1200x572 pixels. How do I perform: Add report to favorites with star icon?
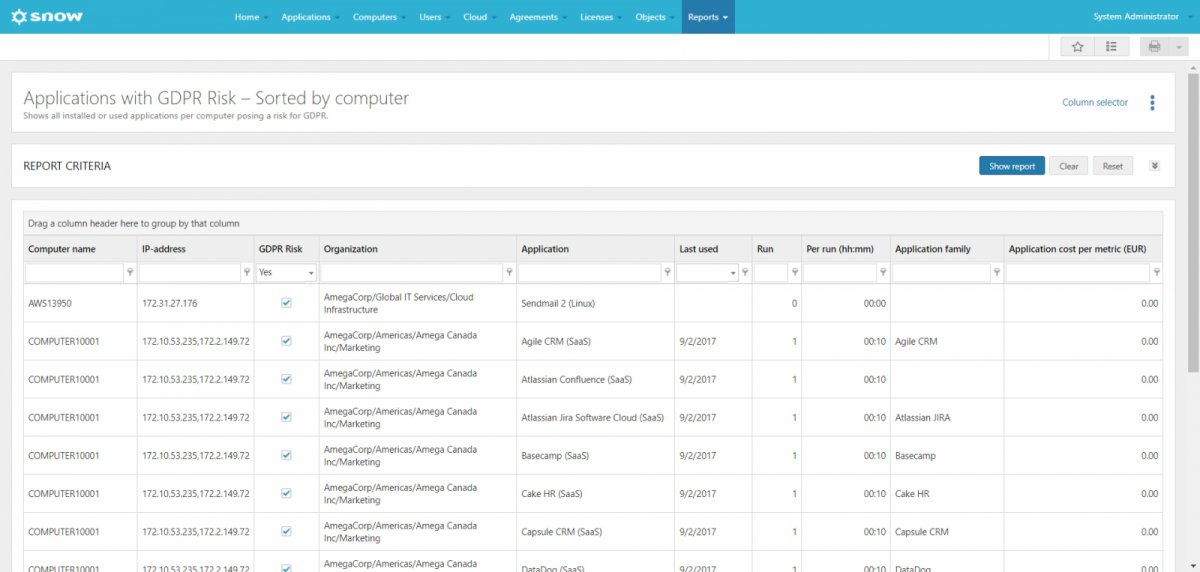pyautogui.click(x=1078, y=46)
